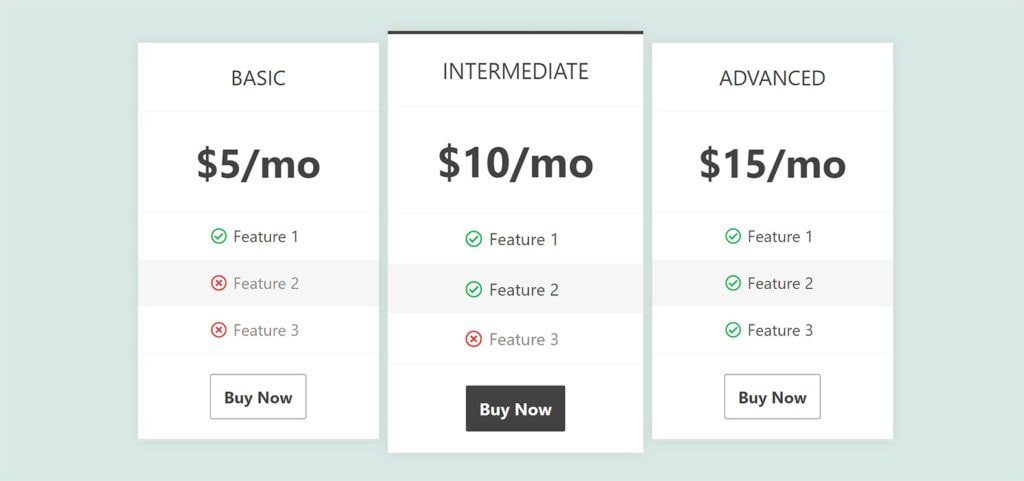Buy the Basic plan with Buy Now
This screenshot has height=481, width=1024.
click(258, 397)
